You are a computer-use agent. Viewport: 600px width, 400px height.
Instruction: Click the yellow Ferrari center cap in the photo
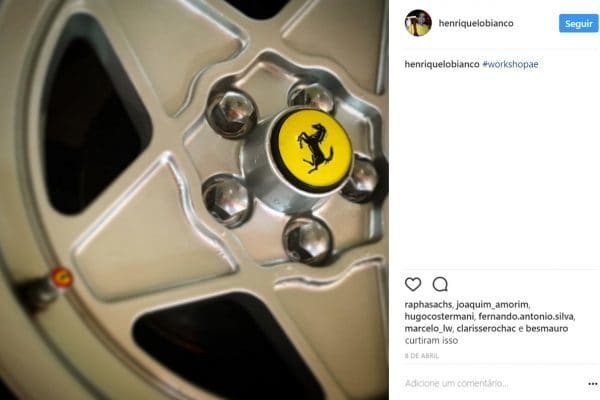click(315, 150)
